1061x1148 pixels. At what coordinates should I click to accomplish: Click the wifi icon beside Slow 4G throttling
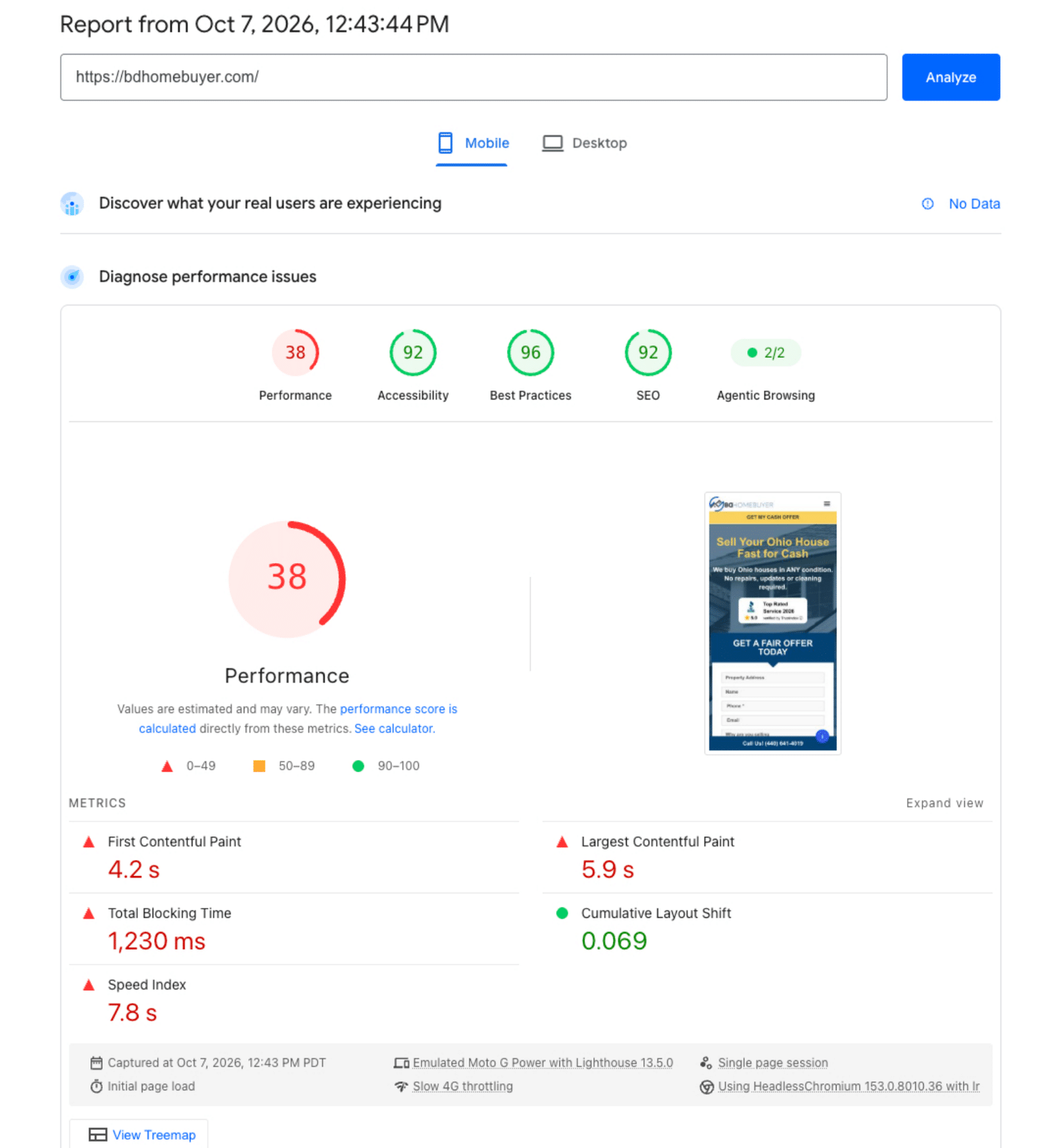coord(402,1087)
